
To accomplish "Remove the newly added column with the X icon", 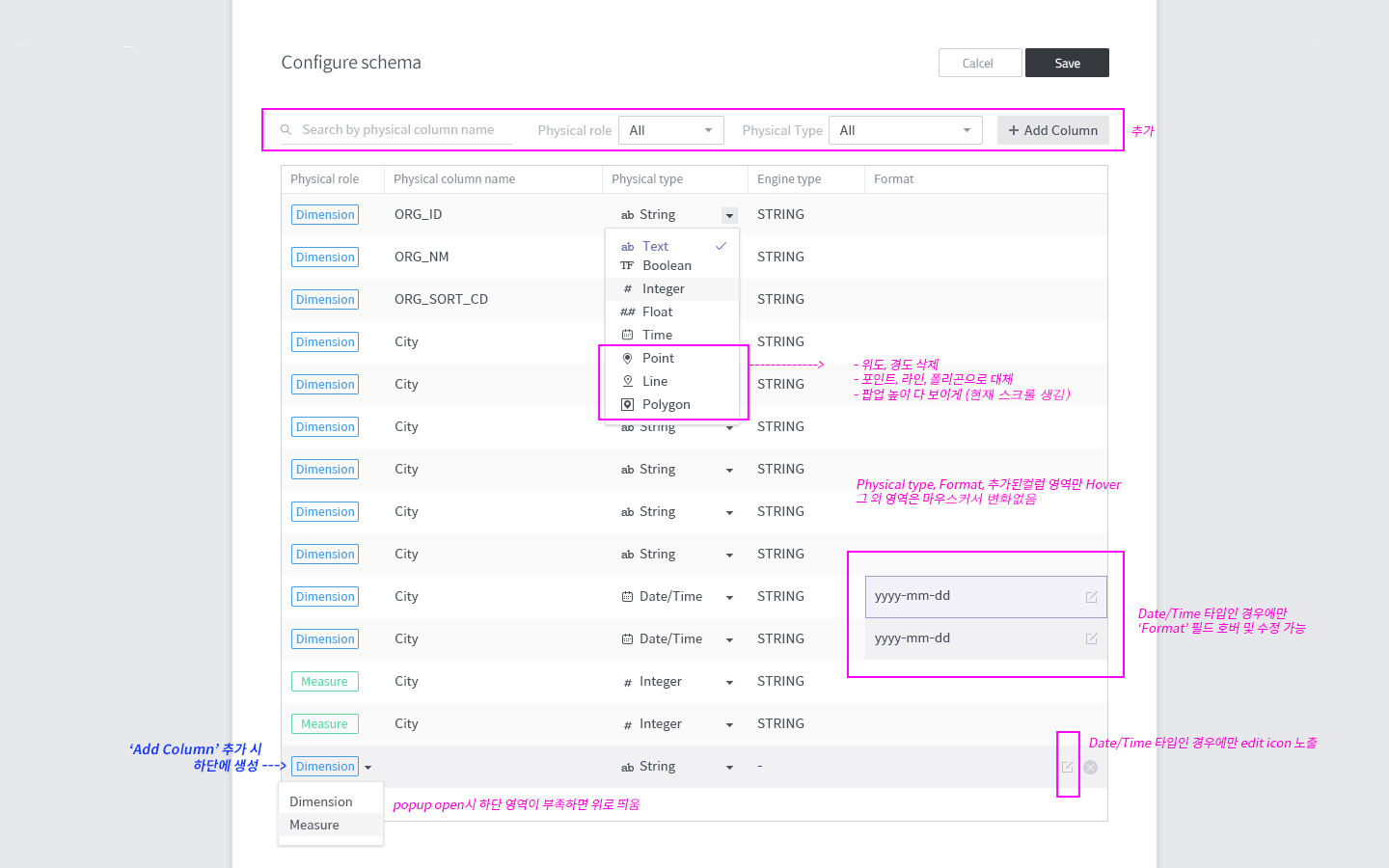I will pyautogui.click(x=1091, y=767).
